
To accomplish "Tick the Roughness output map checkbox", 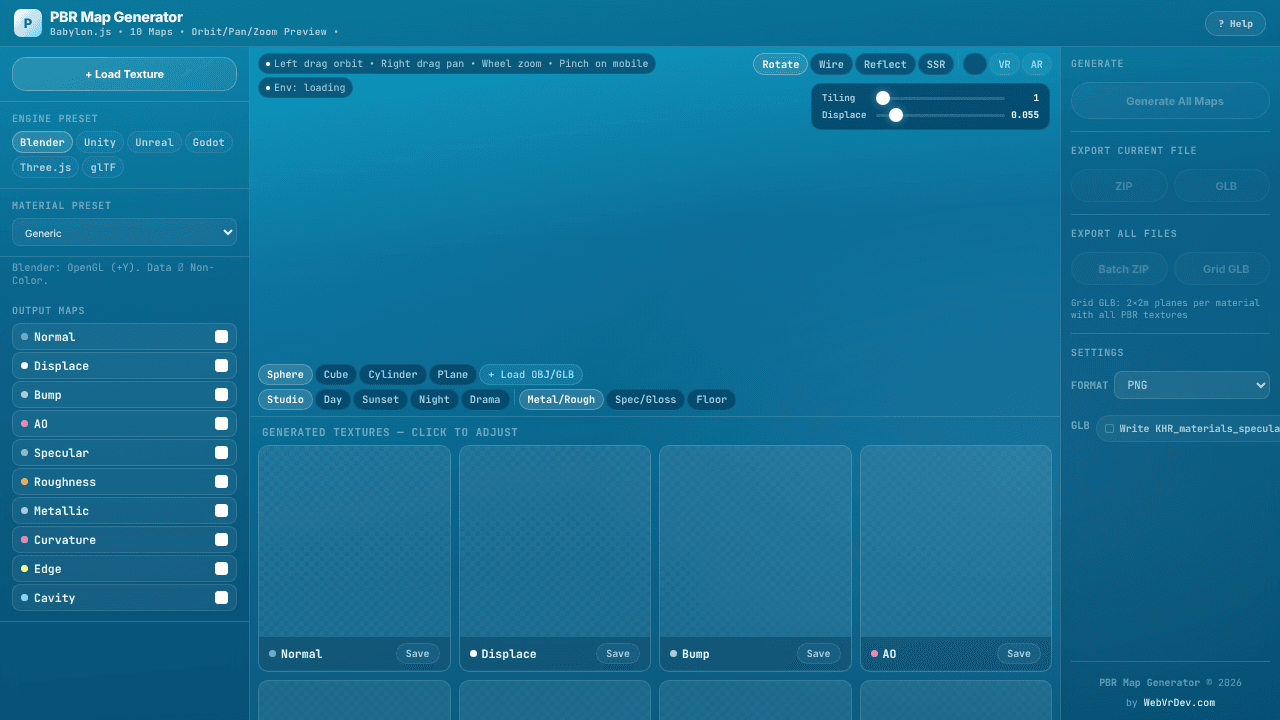I will (221, 482).
